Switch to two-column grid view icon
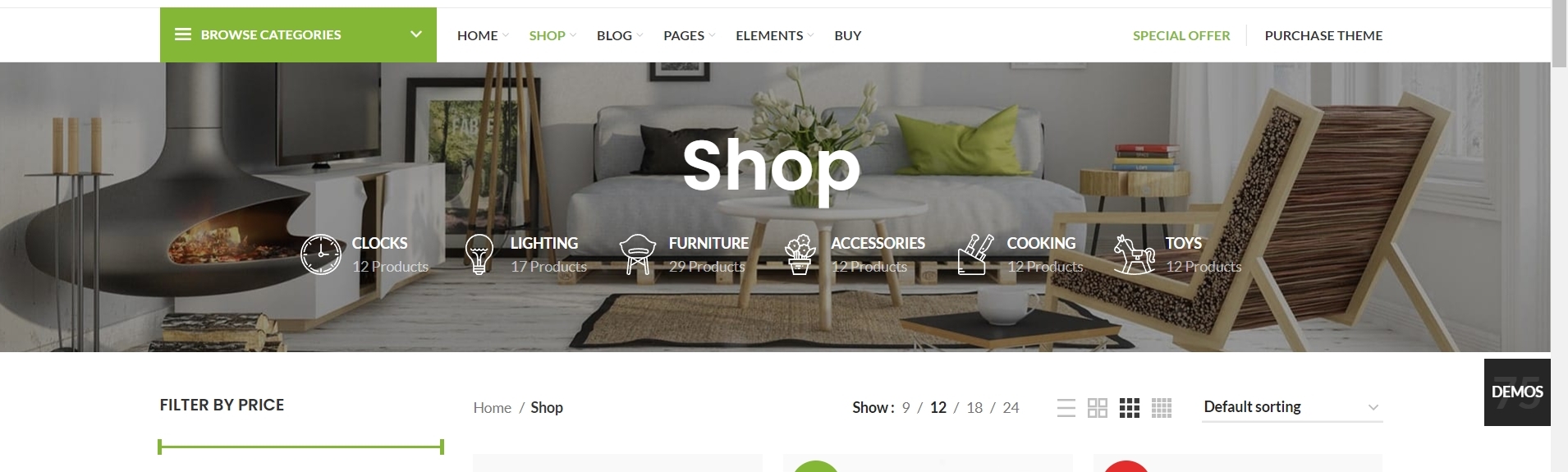This screenshot has width=1568, height=472. [x=1098, y=408]
